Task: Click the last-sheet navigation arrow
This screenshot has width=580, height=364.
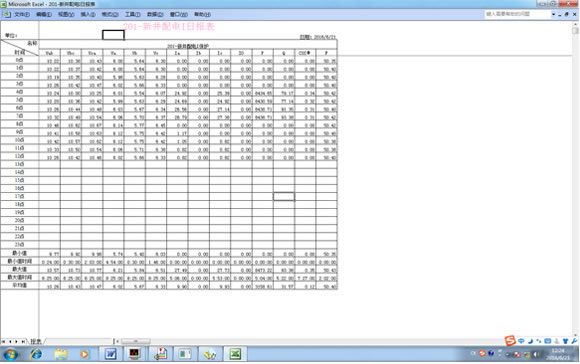Action: coord(23,341)
